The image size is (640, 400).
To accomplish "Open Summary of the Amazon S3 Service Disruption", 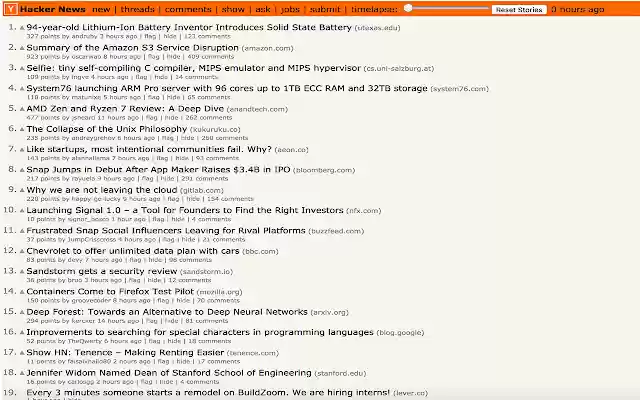I will (132, 48).
